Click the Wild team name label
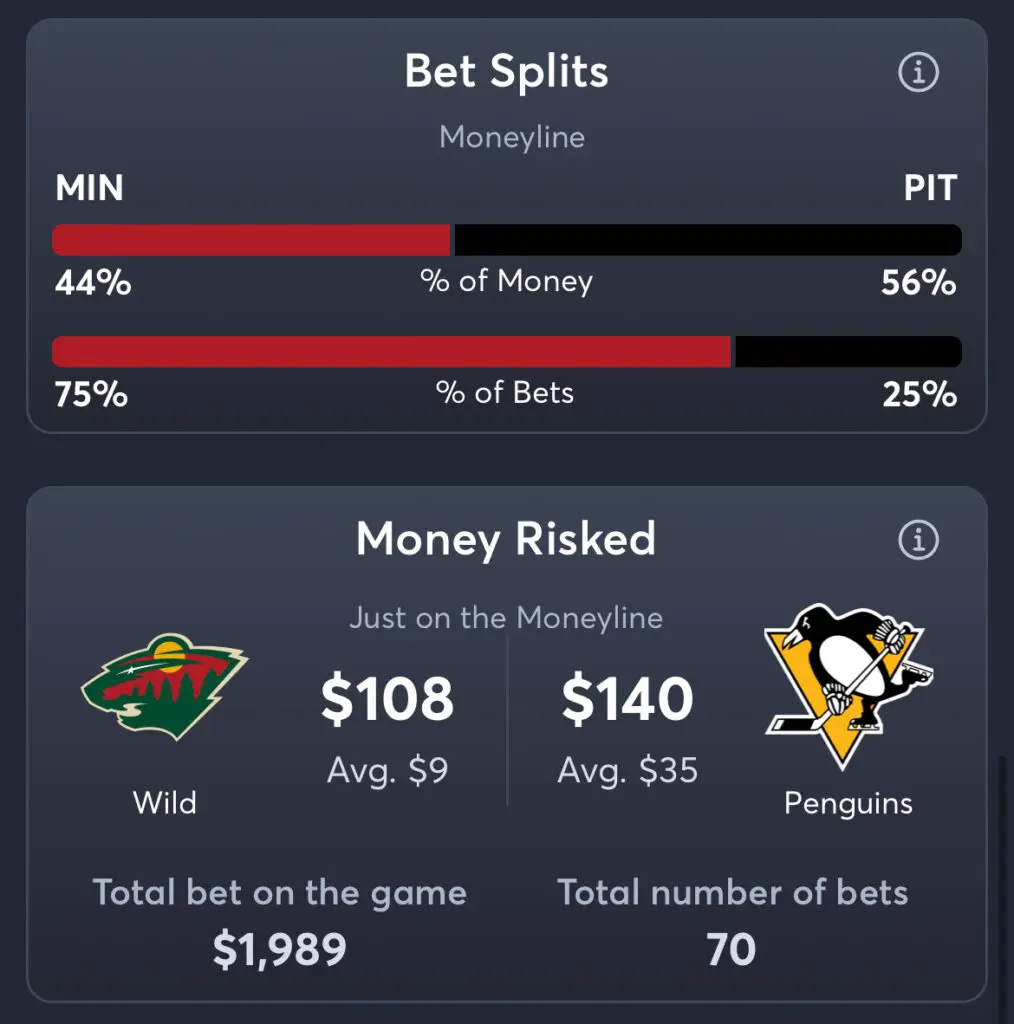The image size is (1014, 1024). click(165, 803)
